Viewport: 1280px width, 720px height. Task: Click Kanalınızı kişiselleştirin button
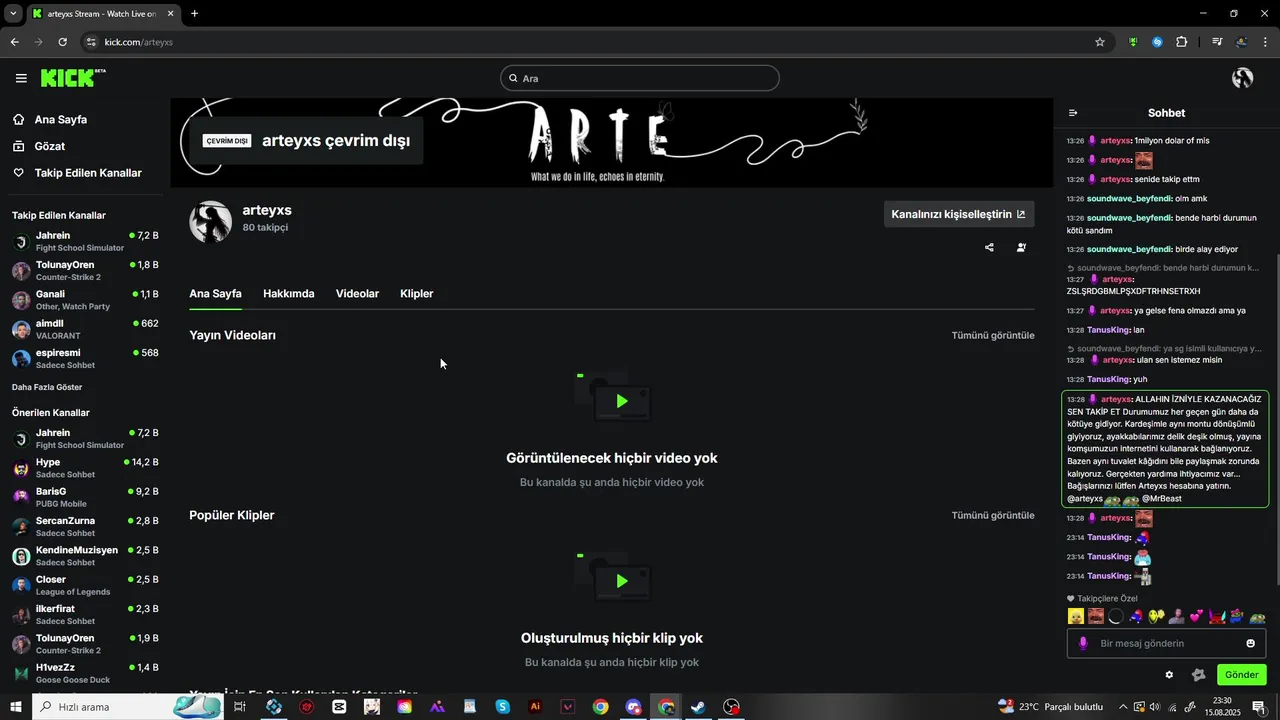click(959, 214)
